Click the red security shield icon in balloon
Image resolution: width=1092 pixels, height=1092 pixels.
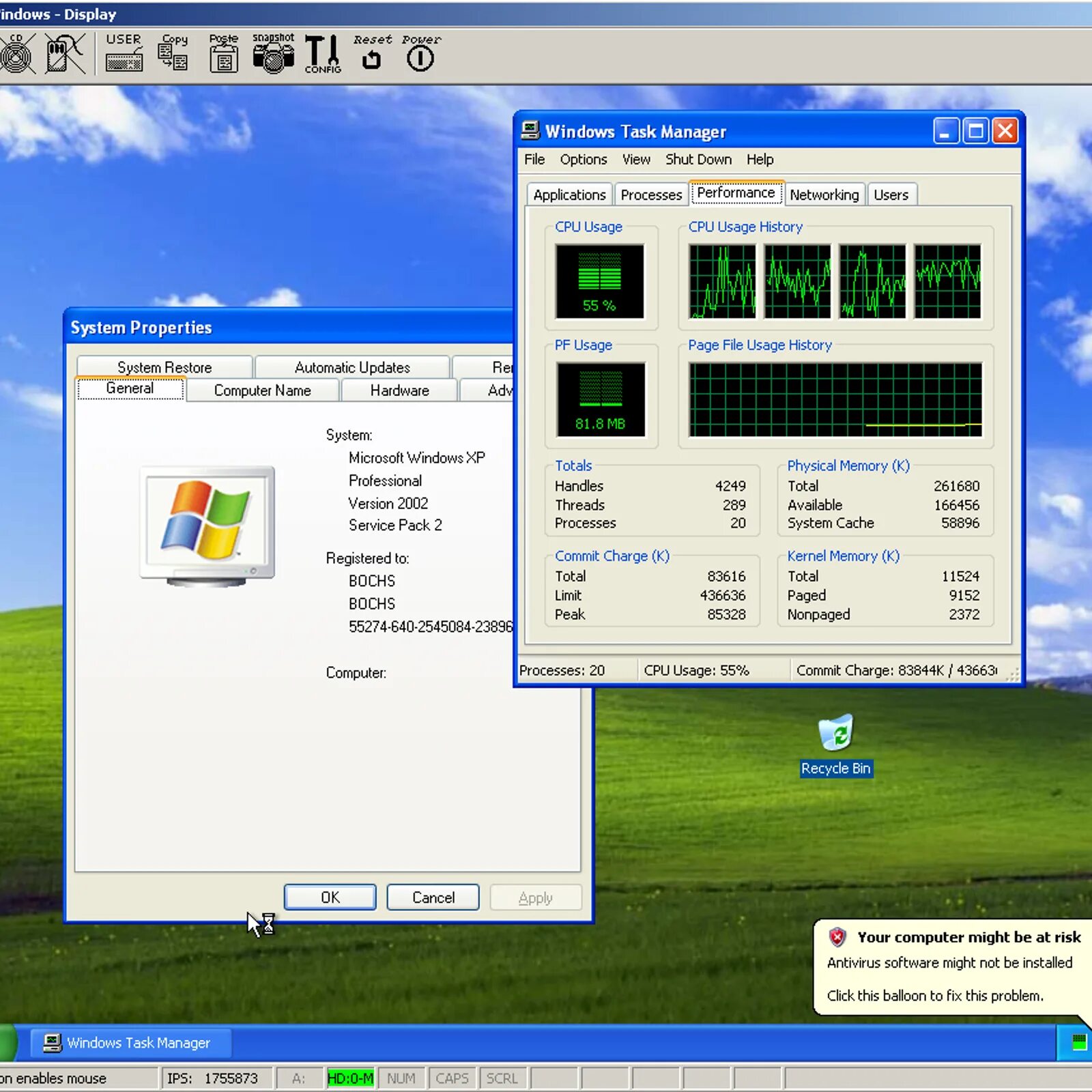(x=837, y=937)
